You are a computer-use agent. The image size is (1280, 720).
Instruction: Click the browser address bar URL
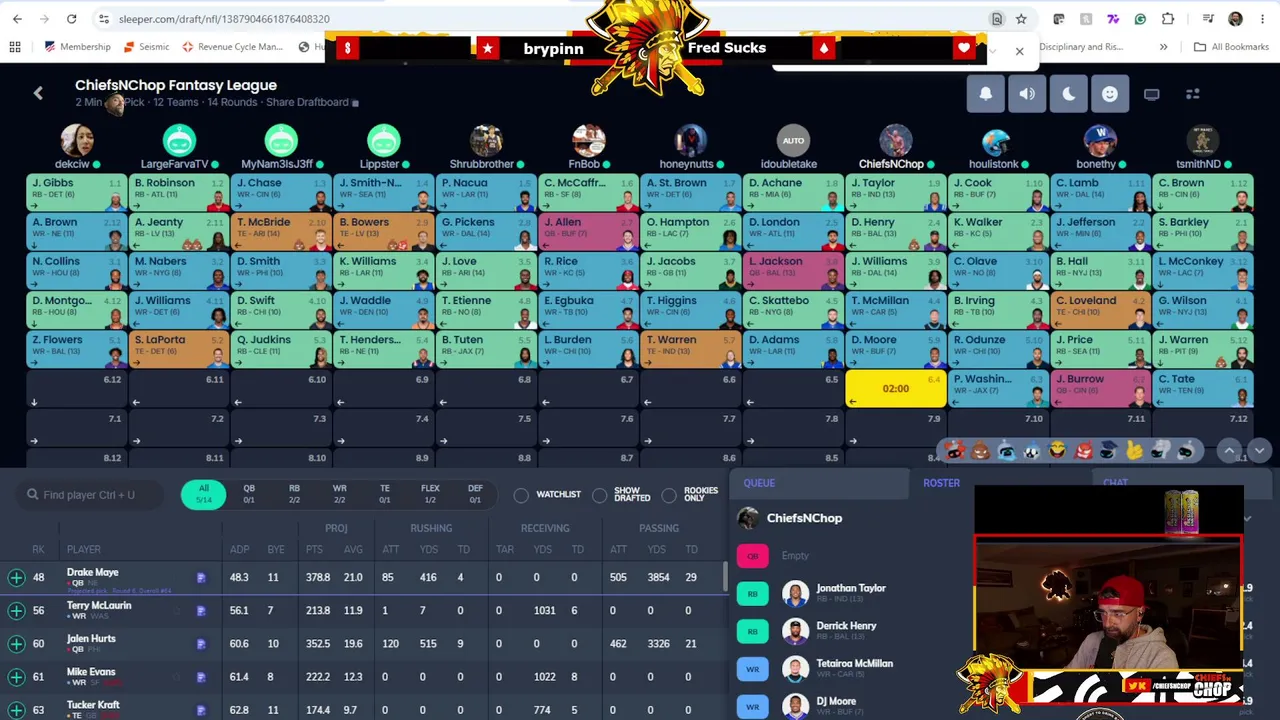pyautogui.click(x=224, y=19)
